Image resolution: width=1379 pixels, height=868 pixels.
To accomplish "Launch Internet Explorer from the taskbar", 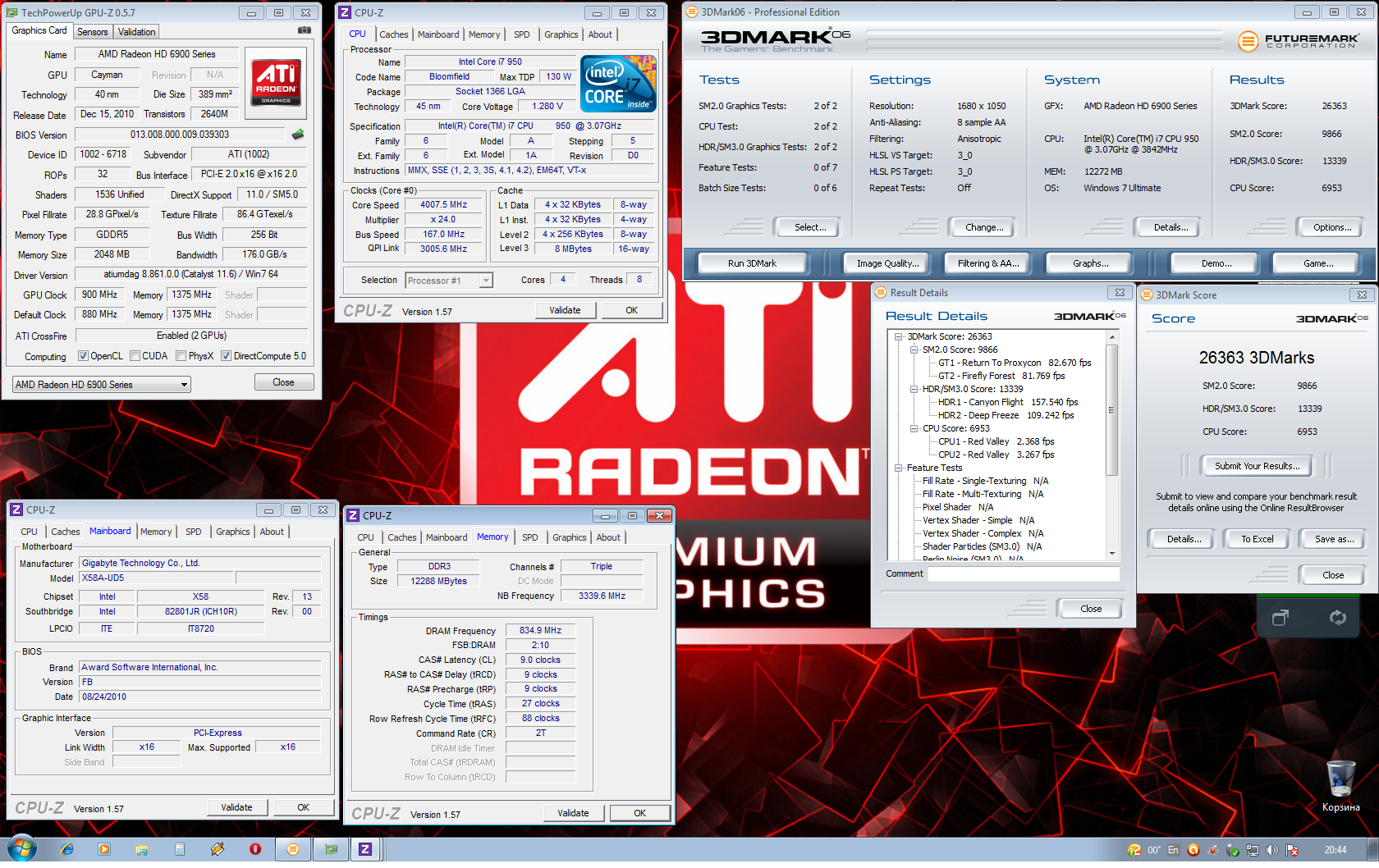I will click(x=66, y=850).
